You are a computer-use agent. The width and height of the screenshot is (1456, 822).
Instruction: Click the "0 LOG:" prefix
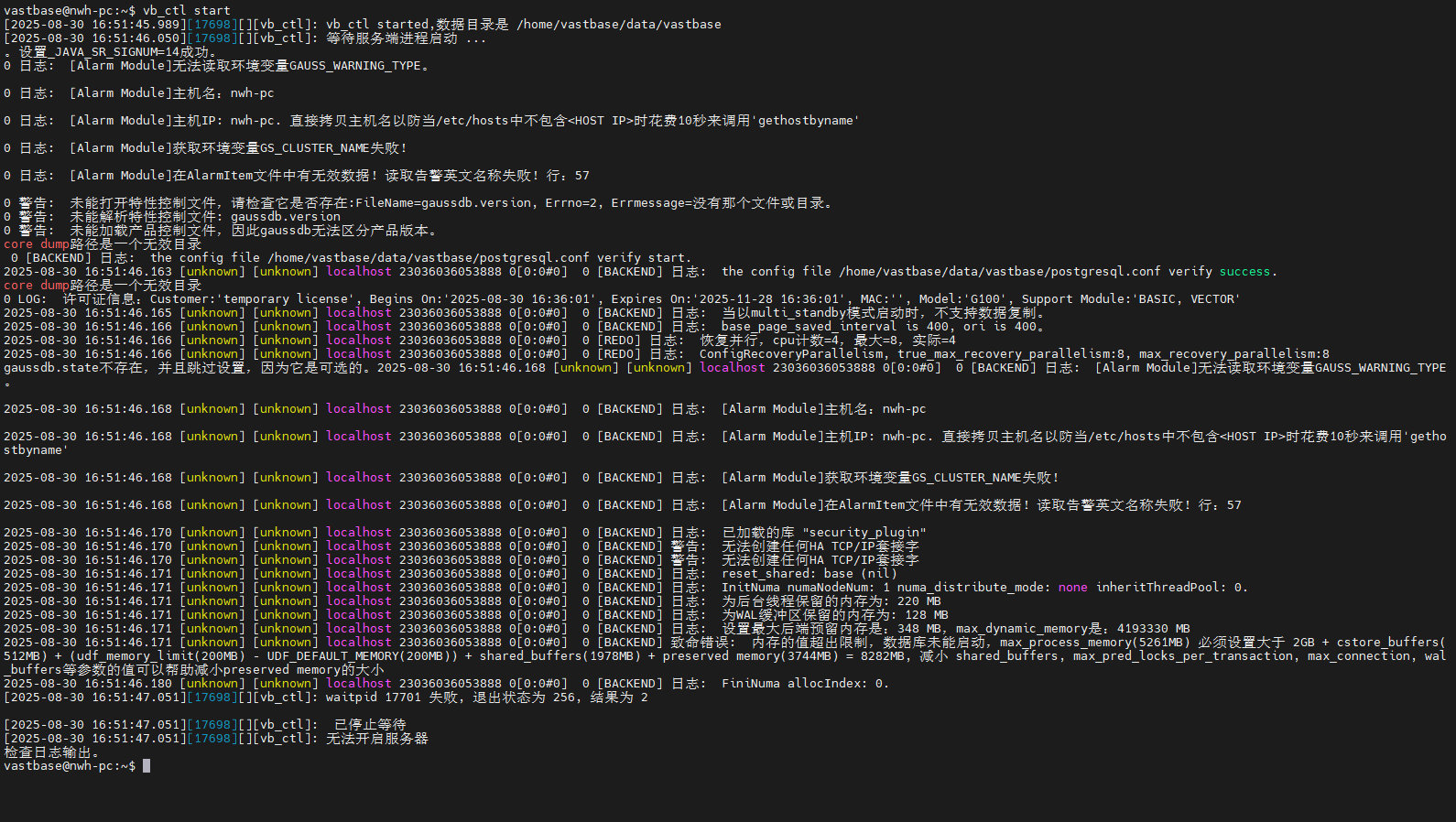coord(24,299)
